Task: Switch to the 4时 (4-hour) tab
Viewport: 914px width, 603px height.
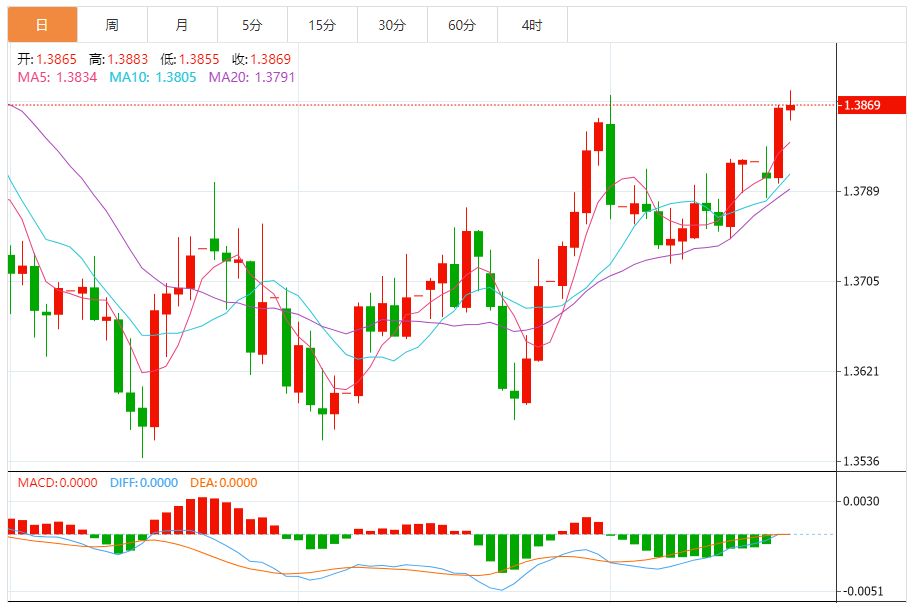Action: pyautogui.click(x=532, y=25)
